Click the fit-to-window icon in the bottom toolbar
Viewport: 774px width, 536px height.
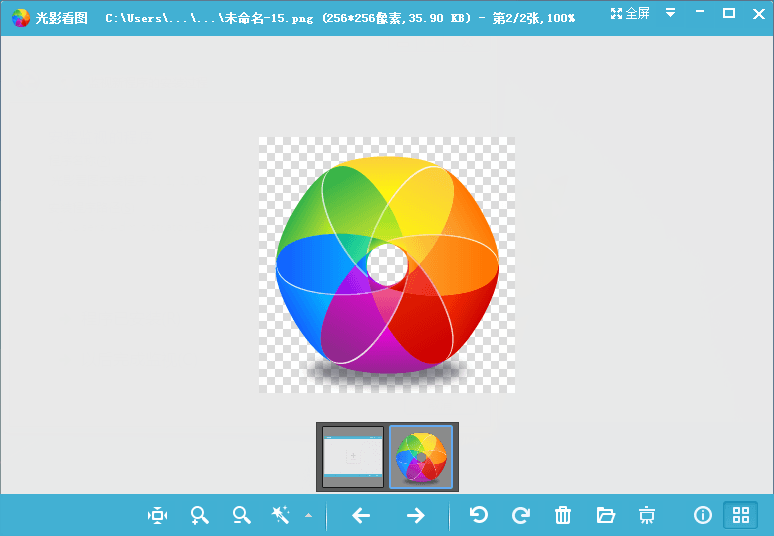157,515
